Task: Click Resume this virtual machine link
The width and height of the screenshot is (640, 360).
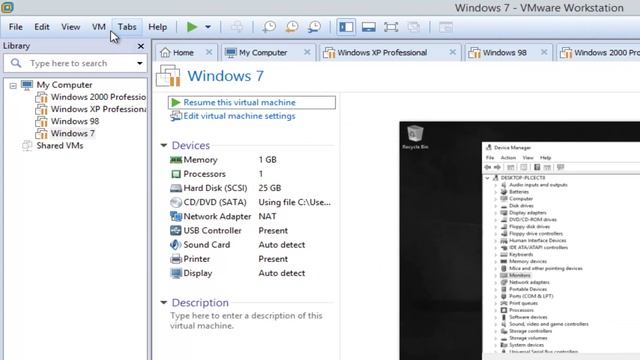Action: (239, 102)
